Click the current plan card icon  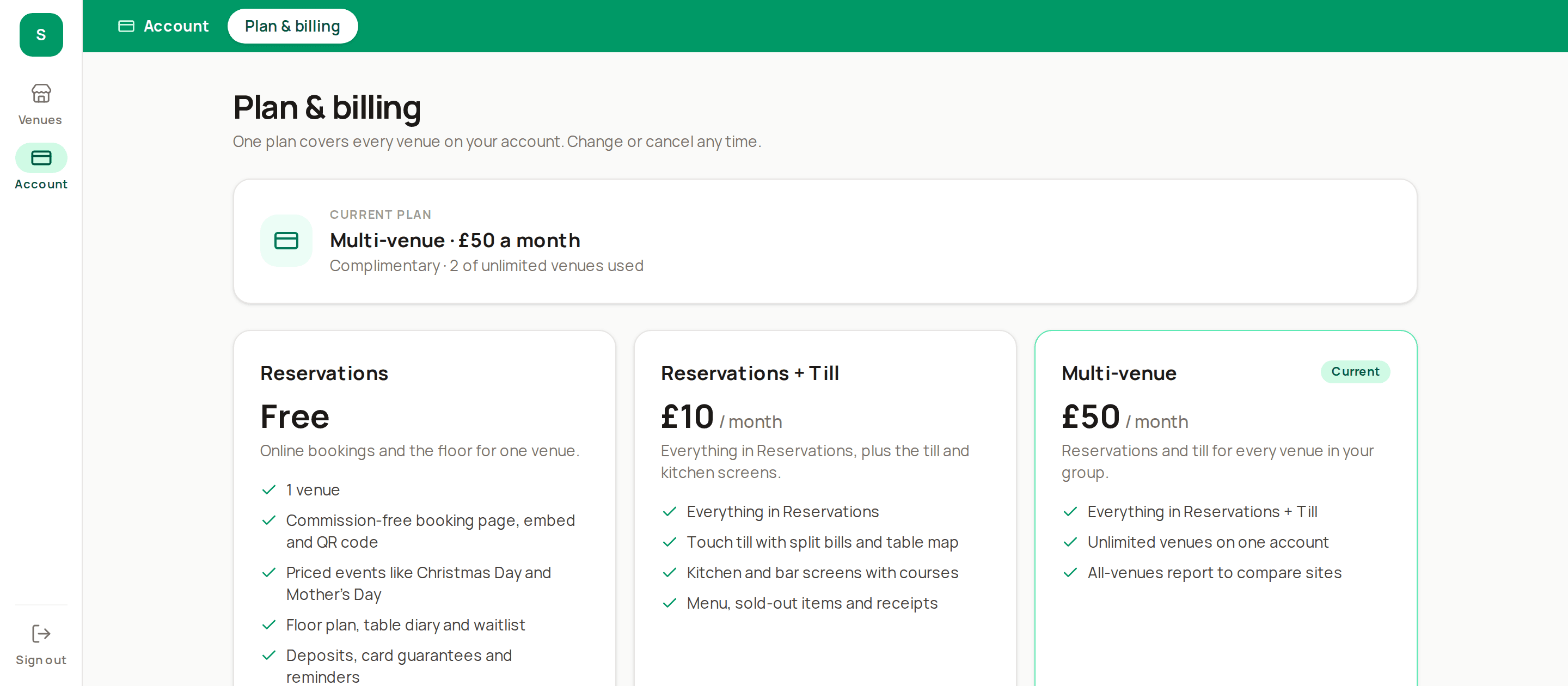click(286, 241)
